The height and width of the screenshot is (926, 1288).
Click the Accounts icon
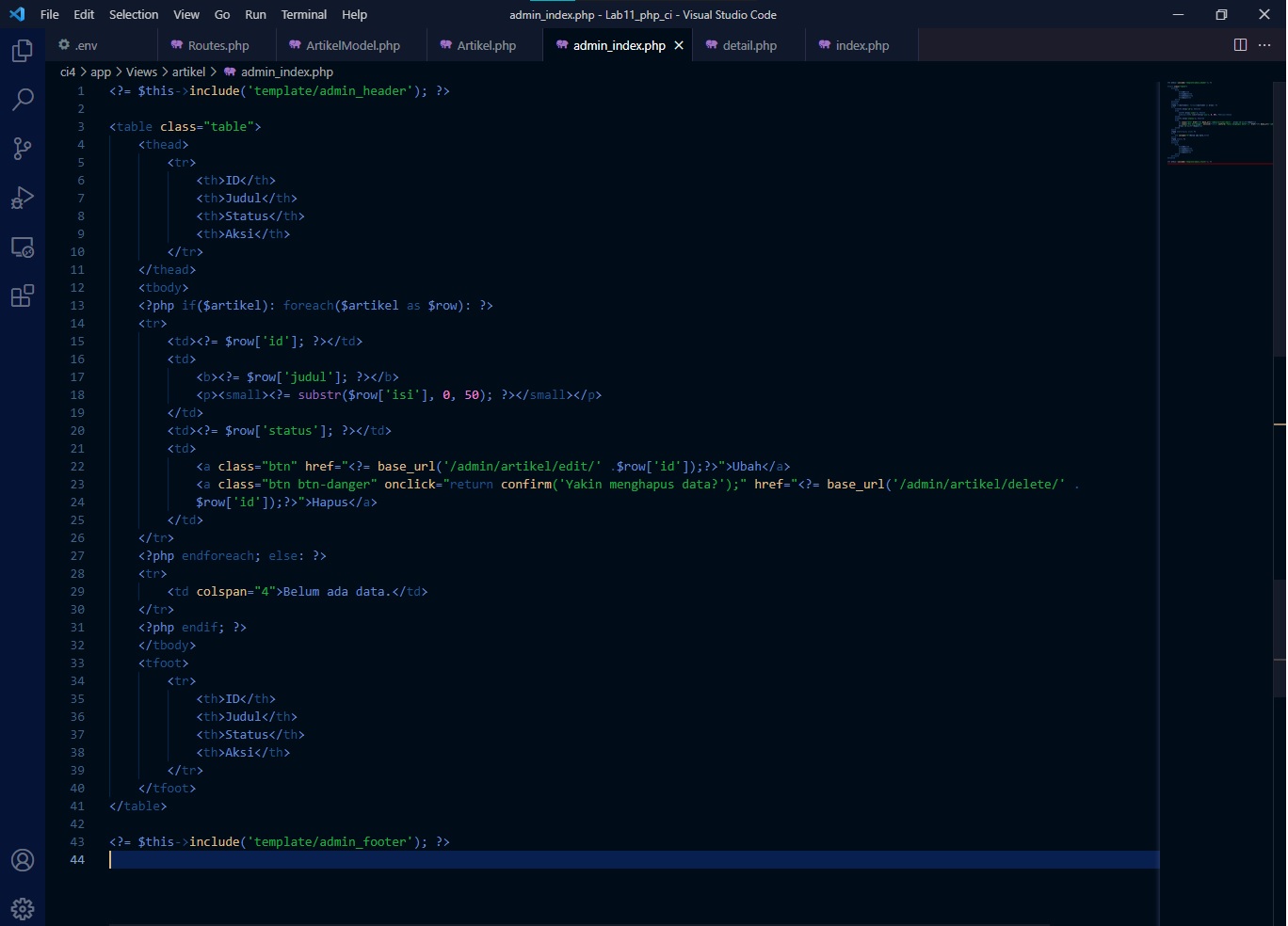tap(22, 860)
